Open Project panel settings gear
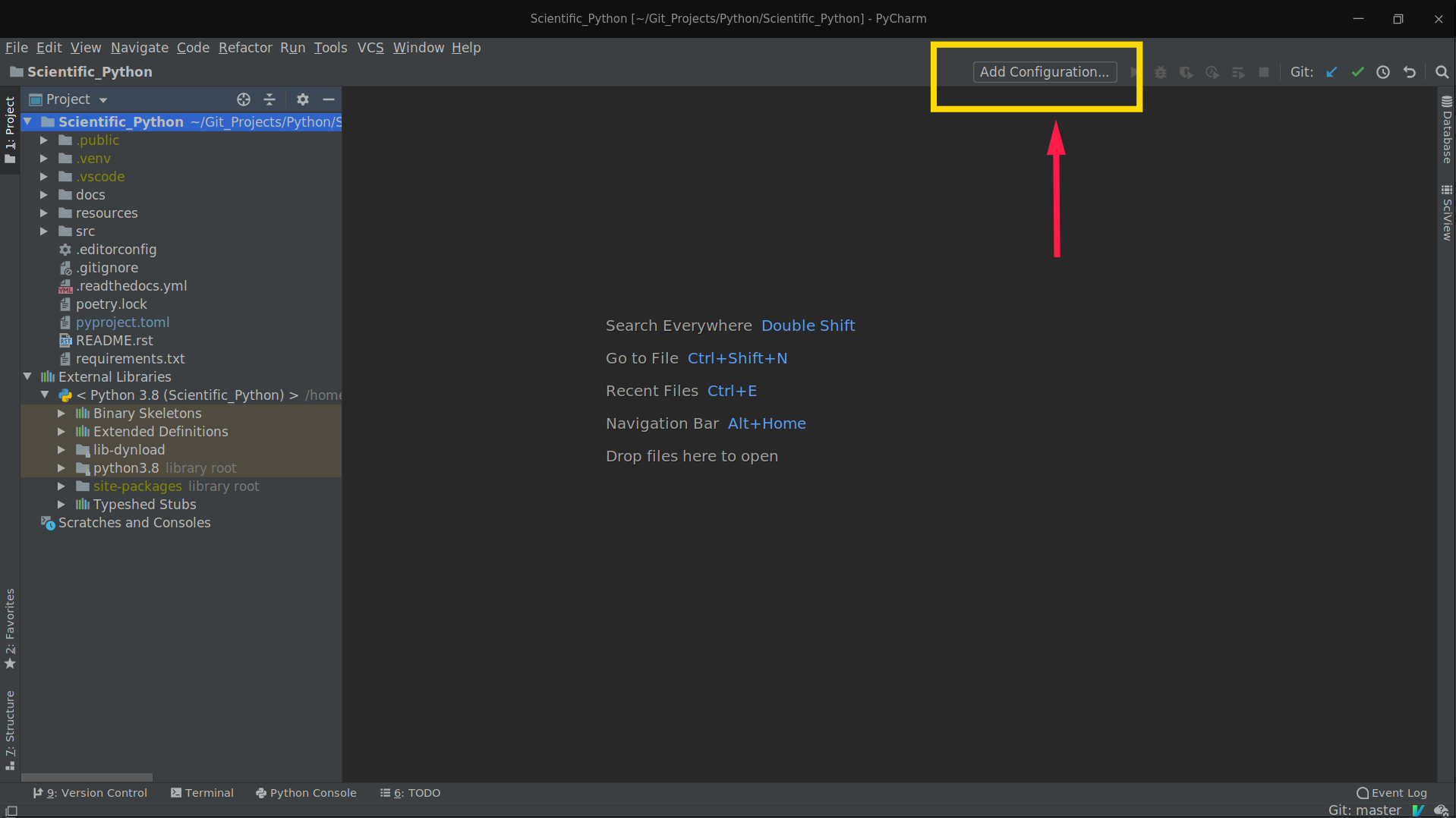 tap(303, 99)
